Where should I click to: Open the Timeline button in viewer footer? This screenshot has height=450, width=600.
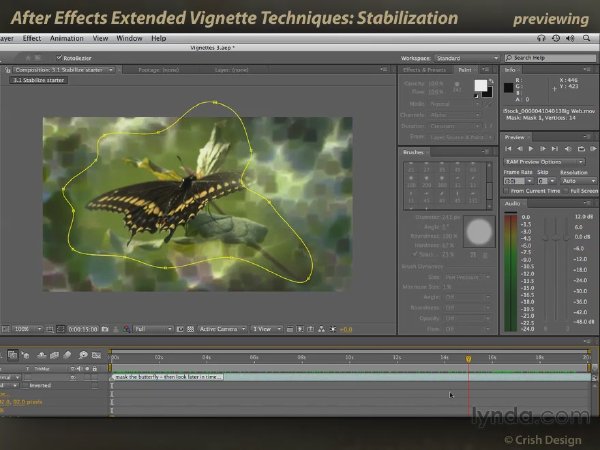tap(311, 329)
